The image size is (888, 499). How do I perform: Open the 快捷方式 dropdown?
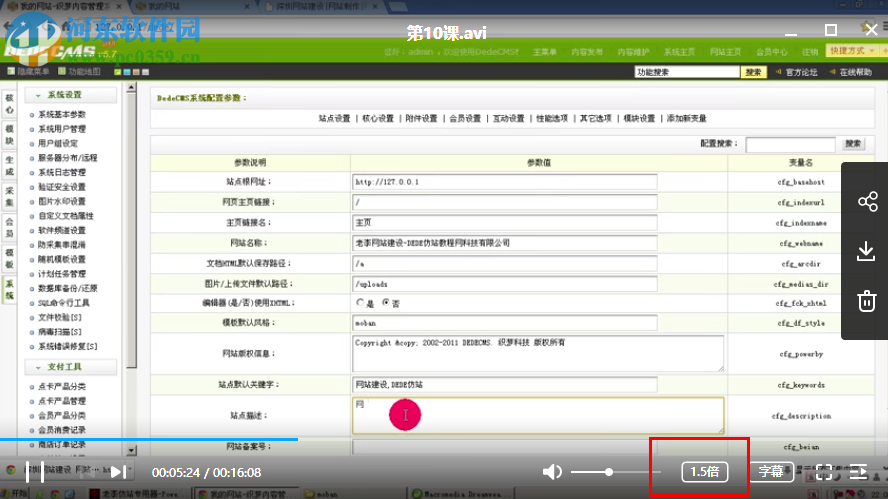[x=851, y=51]
